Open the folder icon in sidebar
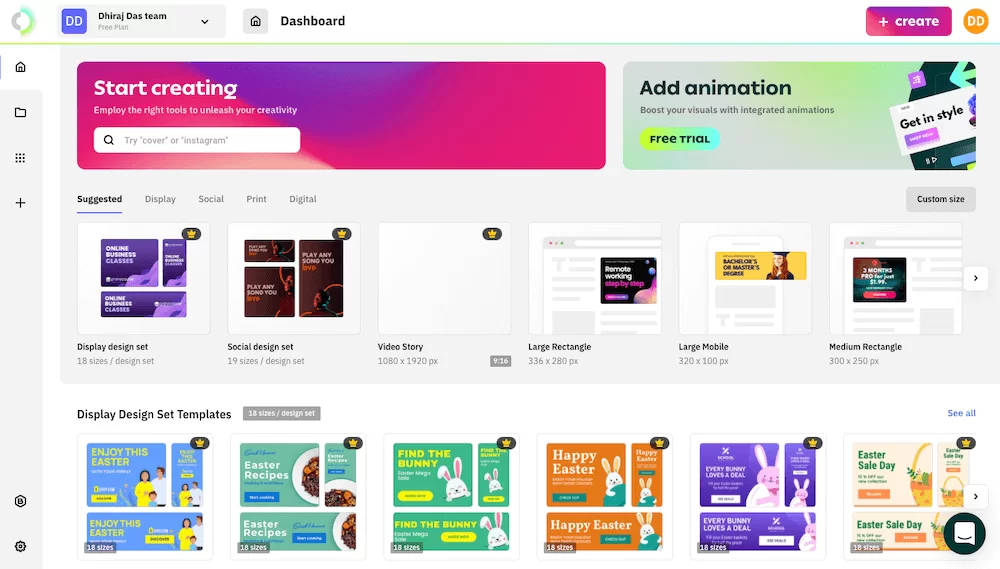Viewport: 1000px width, 569px height. pyautogui.click(x=20, y=112)
